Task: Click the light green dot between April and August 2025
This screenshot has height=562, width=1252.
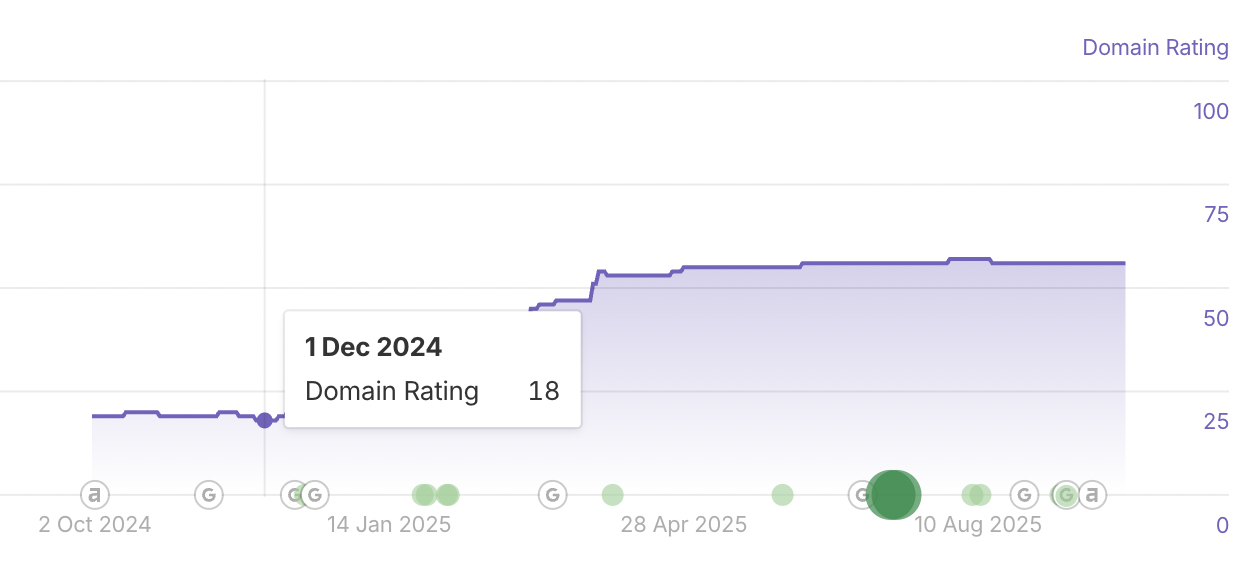Action: (x=782, y=494)
